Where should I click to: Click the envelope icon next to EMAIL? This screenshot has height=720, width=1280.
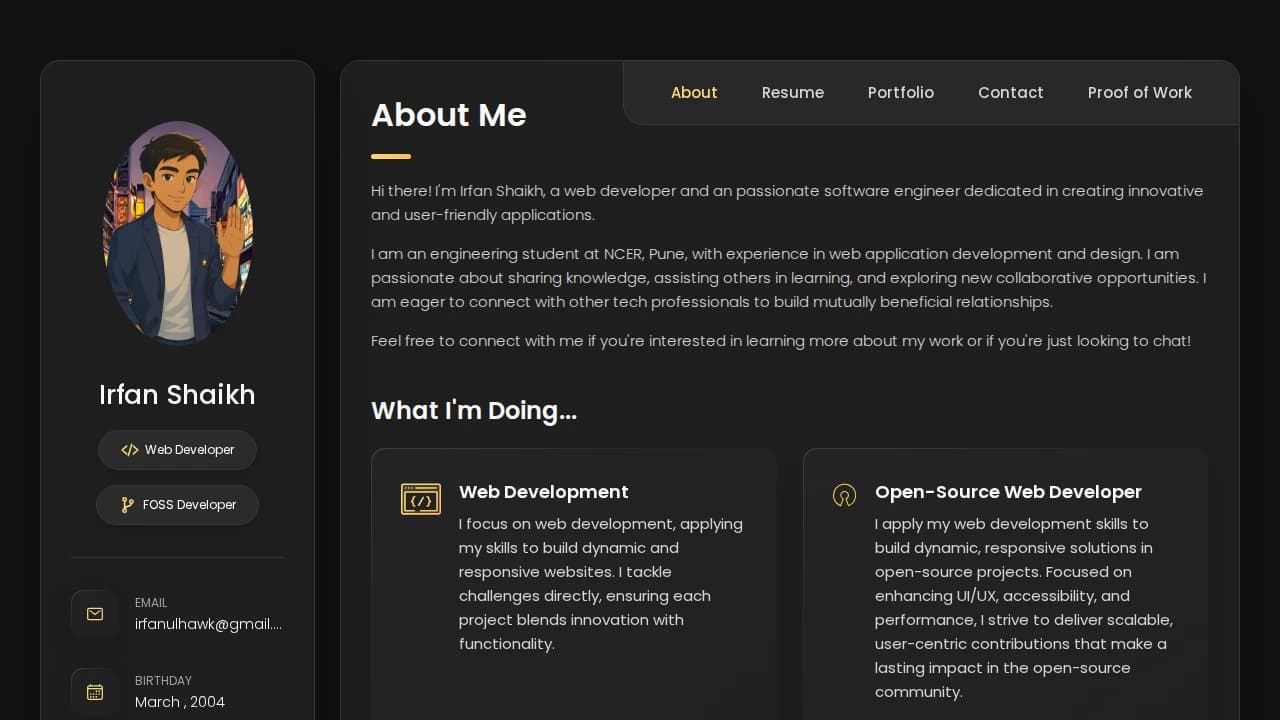(x=94, y=613)
